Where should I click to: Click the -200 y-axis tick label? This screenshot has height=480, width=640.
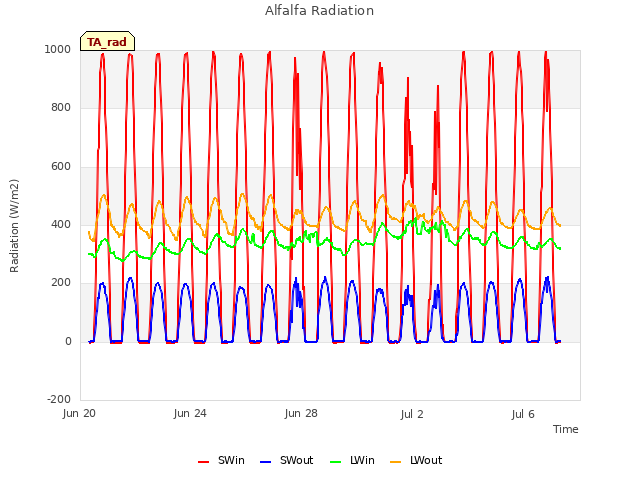coord(59,399)
